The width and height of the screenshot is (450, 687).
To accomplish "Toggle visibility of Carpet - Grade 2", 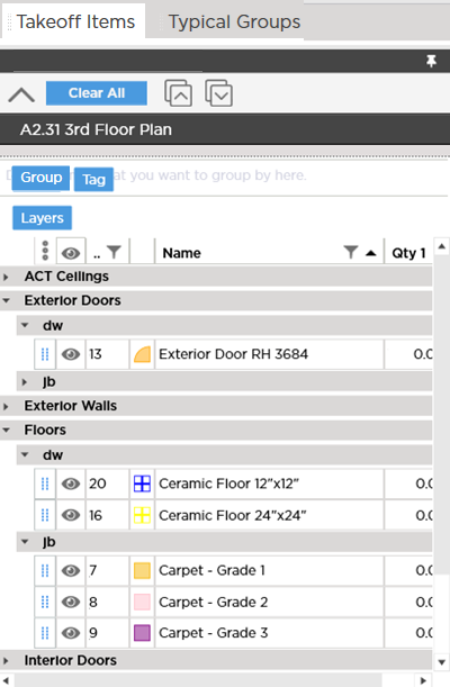I will click(x=71, y=602).
